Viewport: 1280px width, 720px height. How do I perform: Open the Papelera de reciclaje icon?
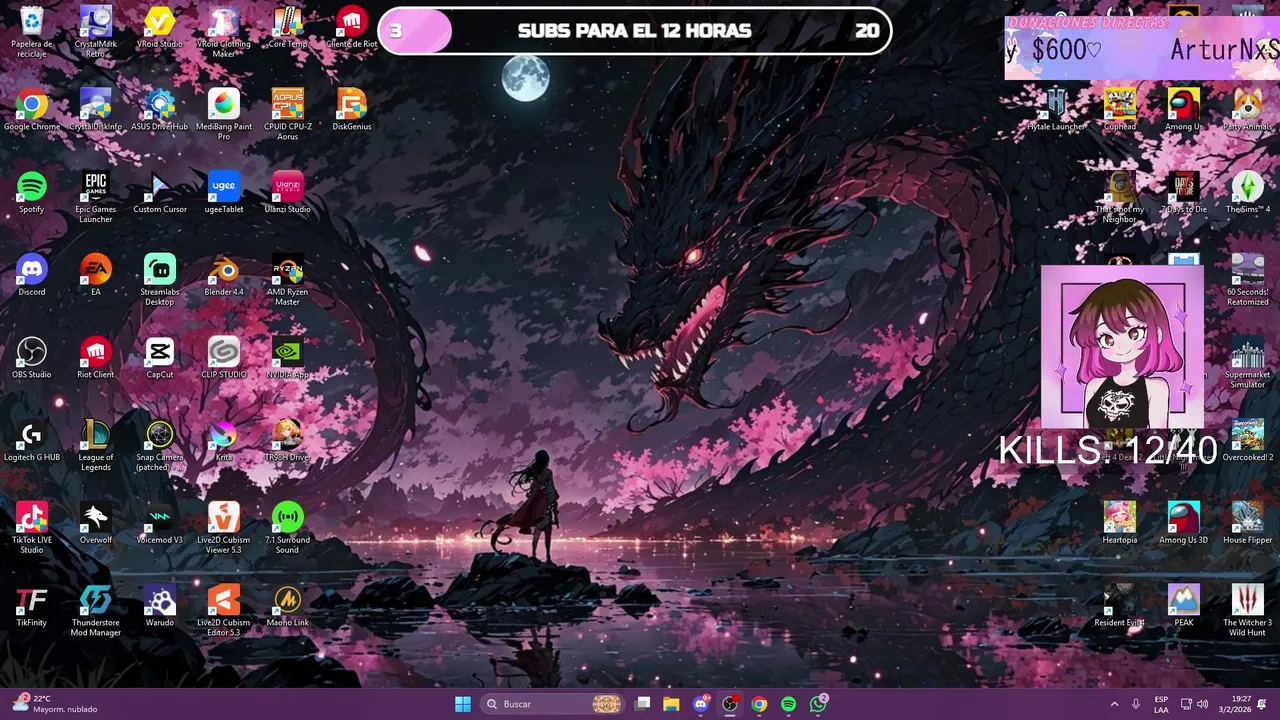coord(32,22)
